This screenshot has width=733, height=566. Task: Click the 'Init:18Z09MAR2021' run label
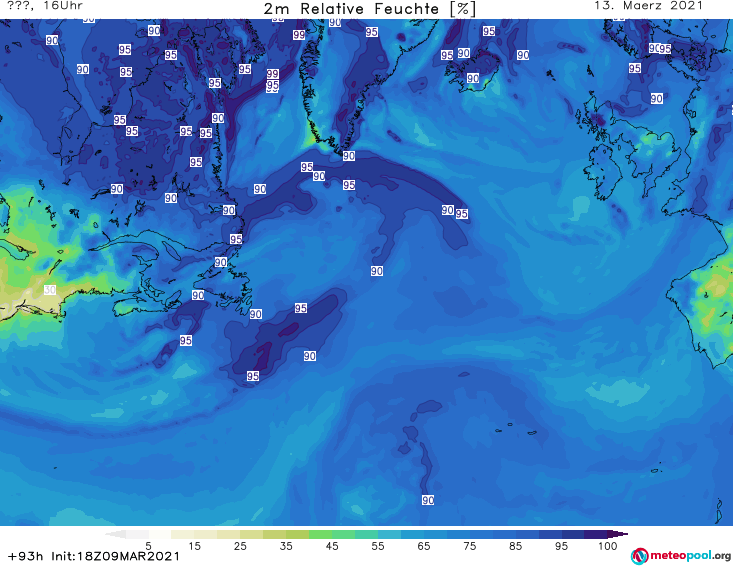click(115, 556)
